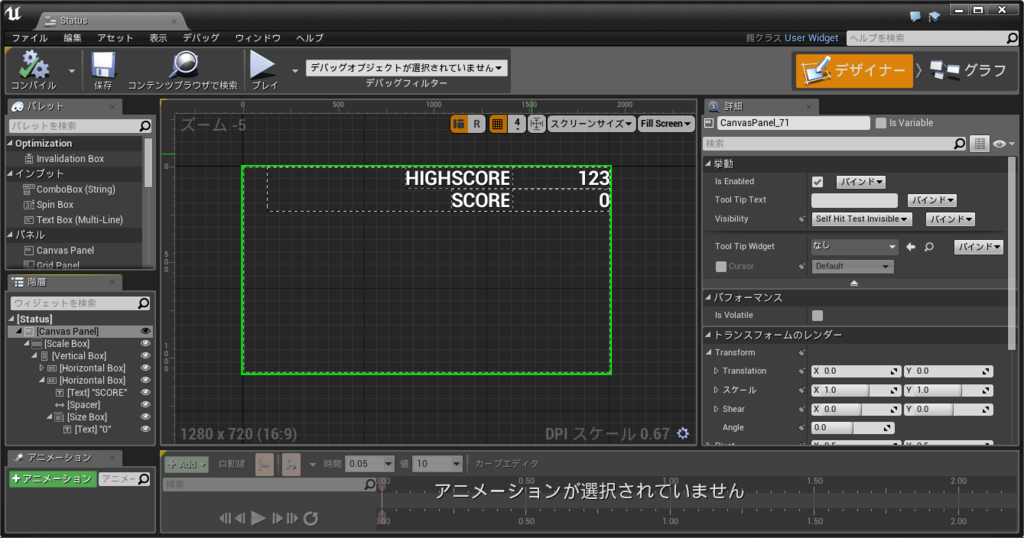This screenshot has height=538, width=1024.
Task: Open the Screen Size (スクリーンサイズ) dropdown
Action: 591,123
